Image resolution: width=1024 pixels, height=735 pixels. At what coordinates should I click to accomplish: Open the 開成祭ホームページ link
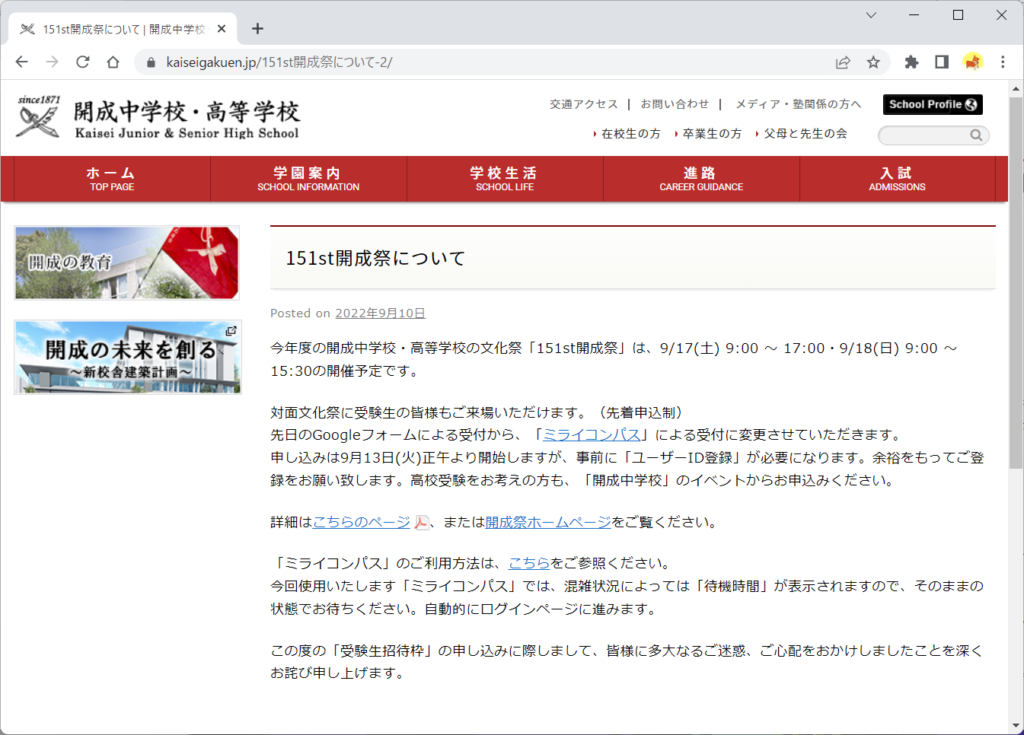point(548,523)
